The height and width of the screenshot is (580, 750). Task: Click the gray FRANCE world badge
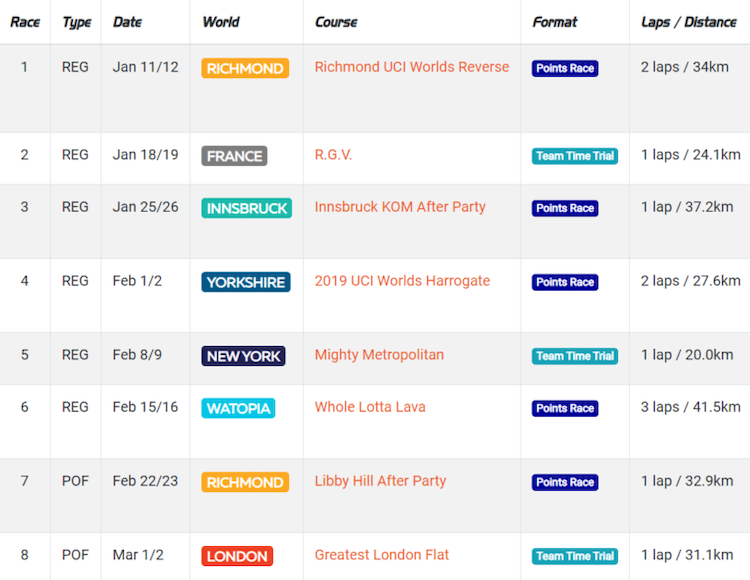pos(234,156)
